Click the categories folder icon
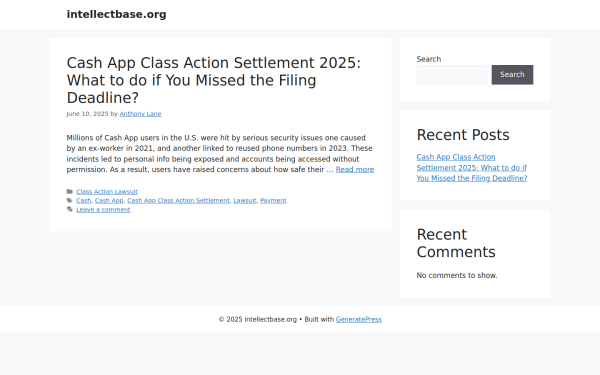This screenshot has width=600, height=375. click(70, 192)
